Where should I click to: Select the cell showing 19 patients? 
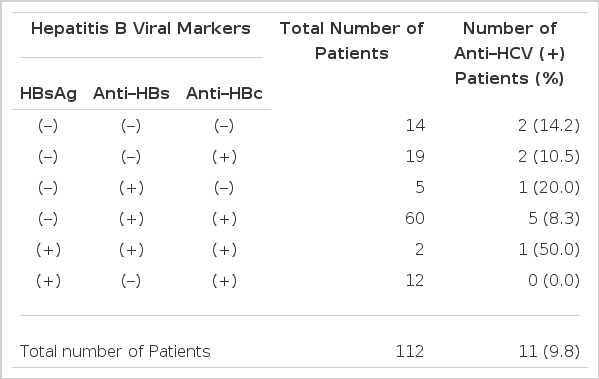tap(415, 156)
